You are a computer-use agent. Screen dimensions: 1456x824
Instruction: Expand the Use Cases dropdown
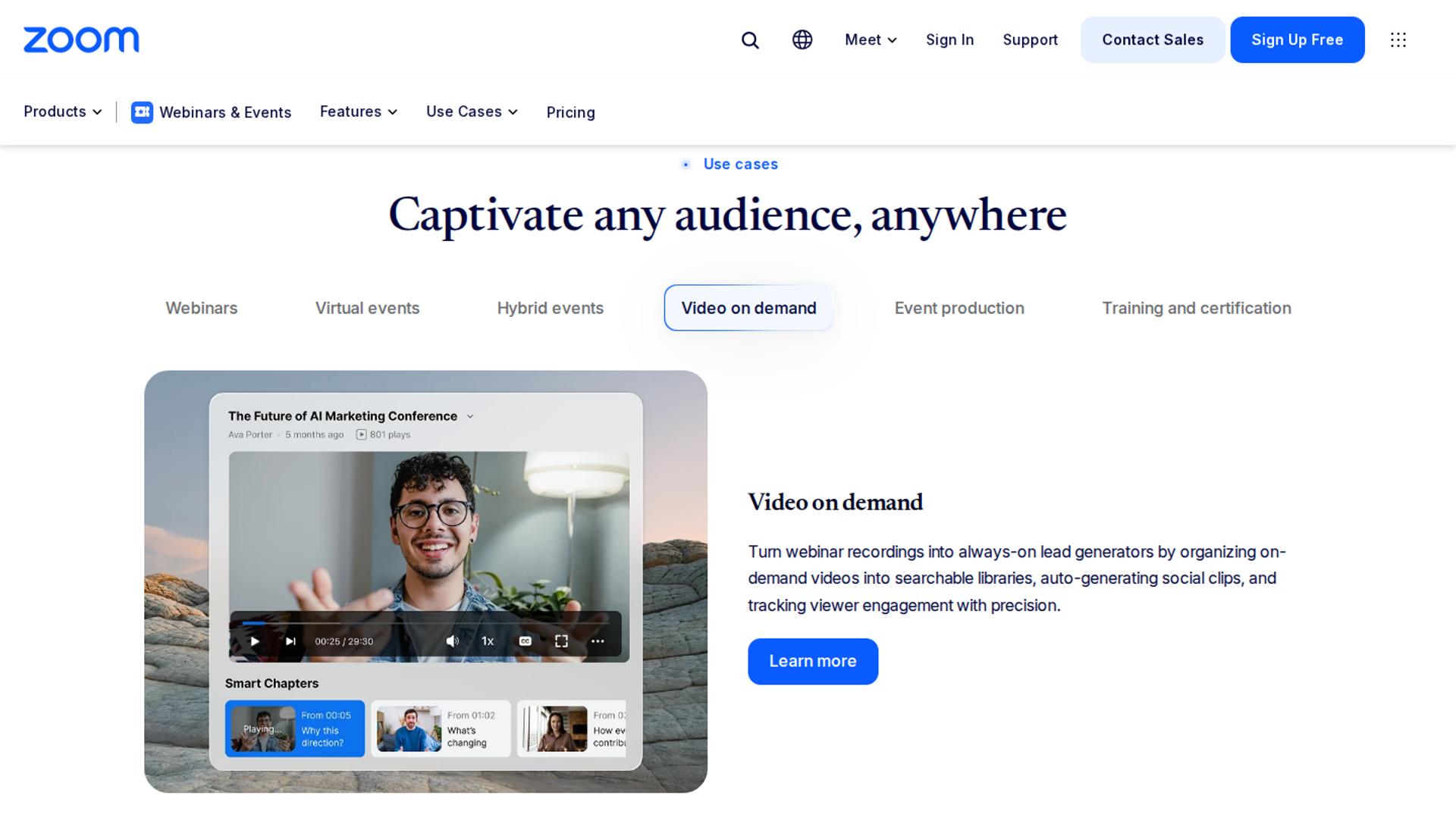pyautogui.click(x=472, y=111)
